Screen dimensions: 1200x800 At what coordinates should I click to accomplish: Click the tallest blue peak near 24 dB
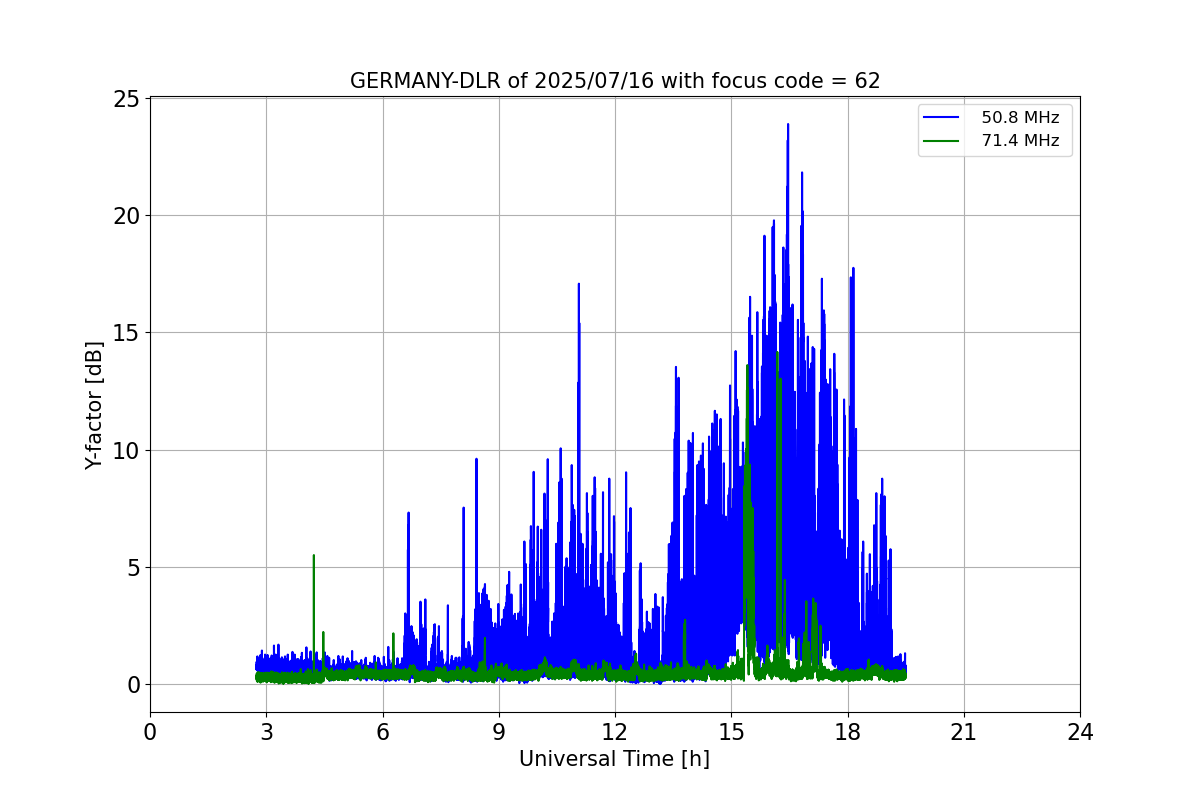(788, 126)
